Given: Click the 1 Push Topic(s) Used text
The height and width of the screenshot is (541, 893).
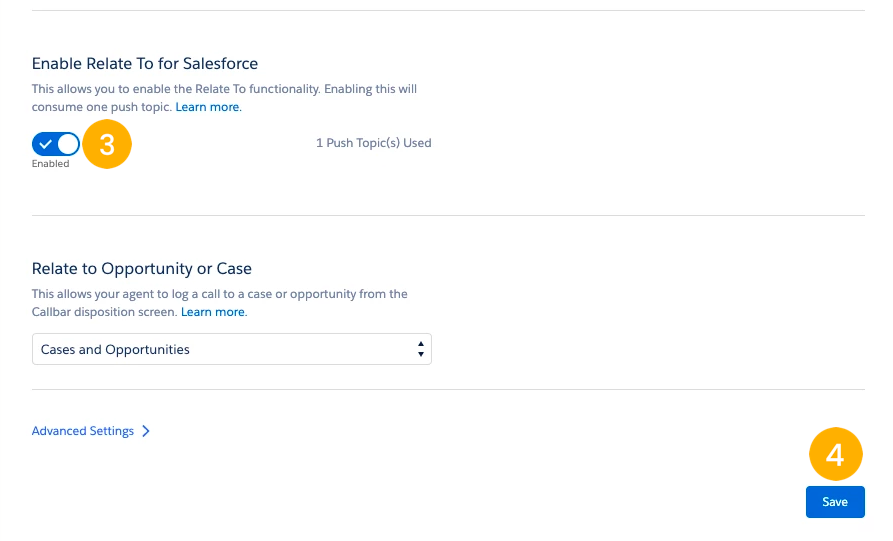Looking at the screenshot, I should pyautogui.click(x=374, y=143).
